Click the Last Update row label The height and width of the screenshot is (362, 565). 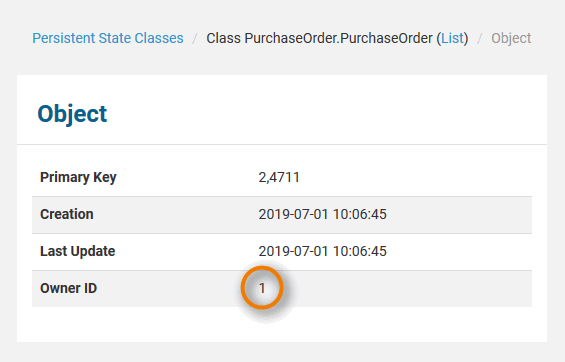click(77, 251)
